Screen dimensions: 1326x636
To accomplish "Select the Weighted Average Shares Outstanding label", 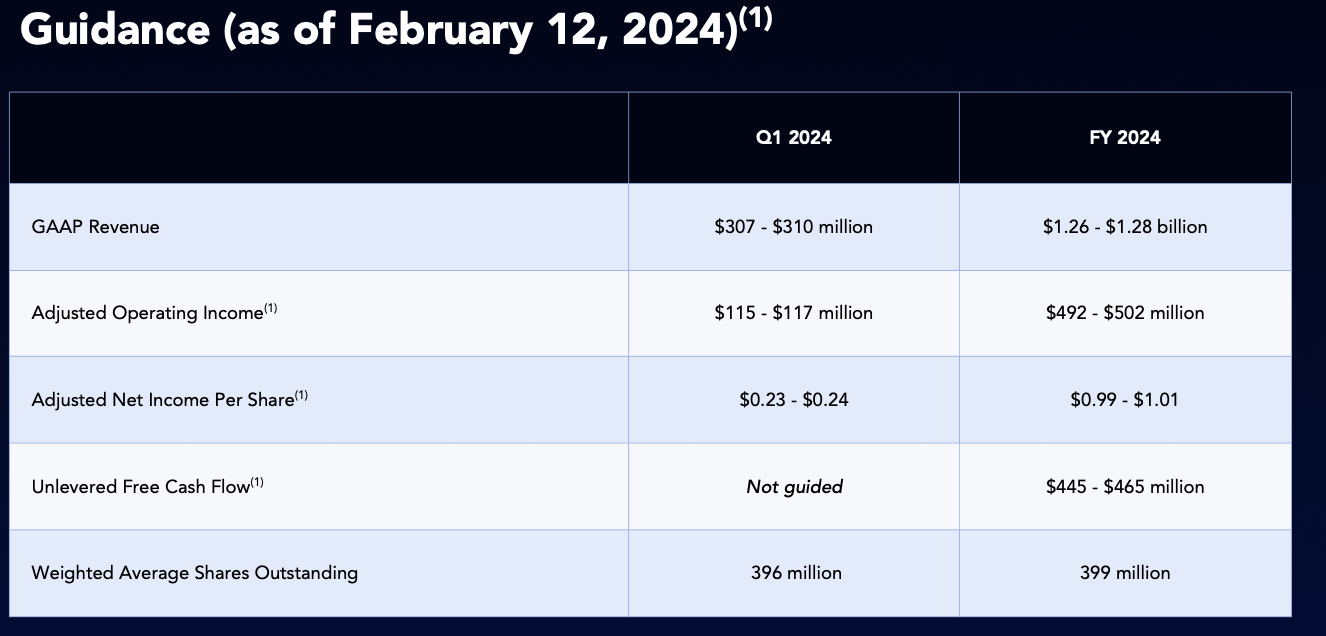I will pyautogui.click(x=195, y=573).
